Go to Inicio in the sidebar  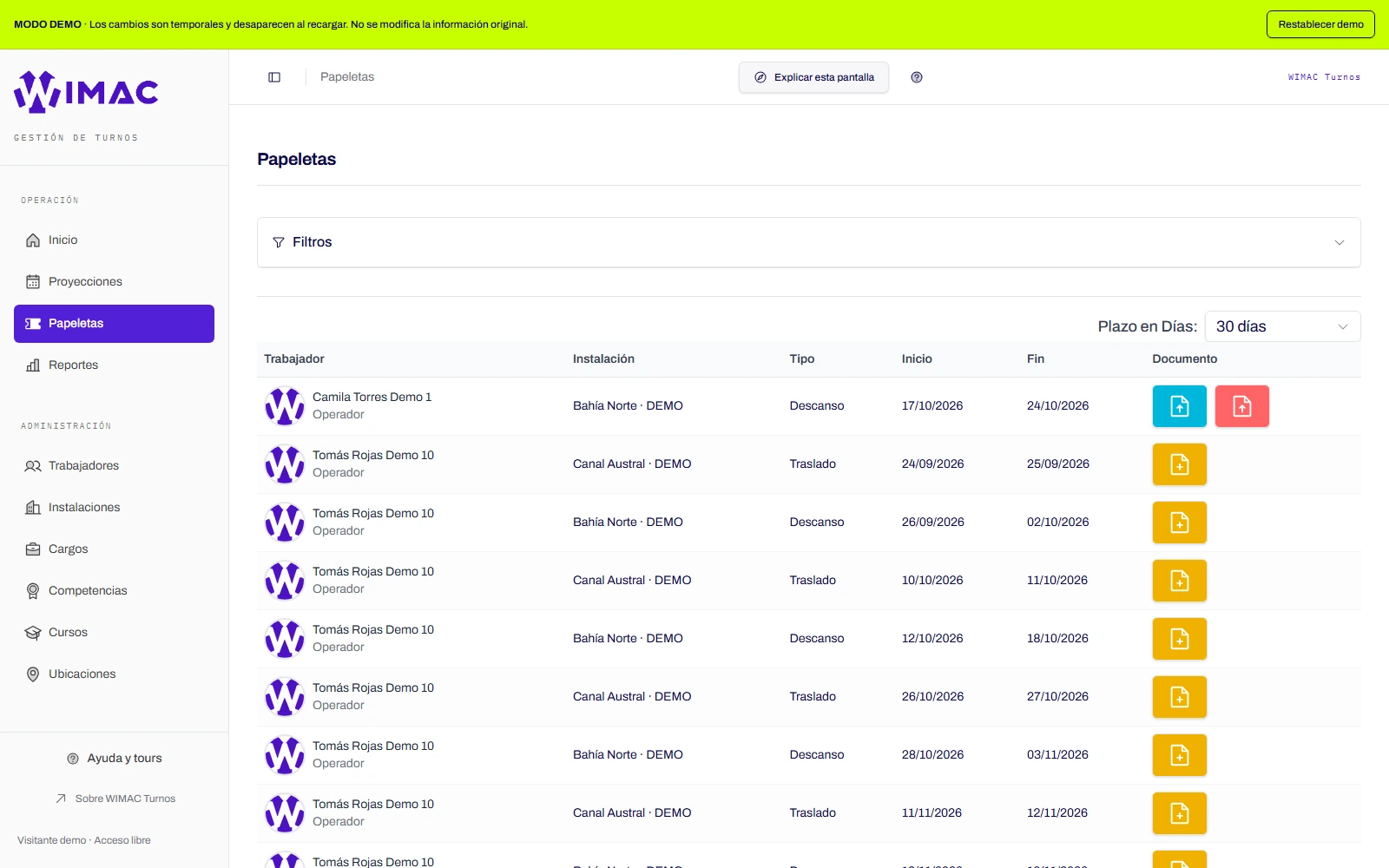114,240
